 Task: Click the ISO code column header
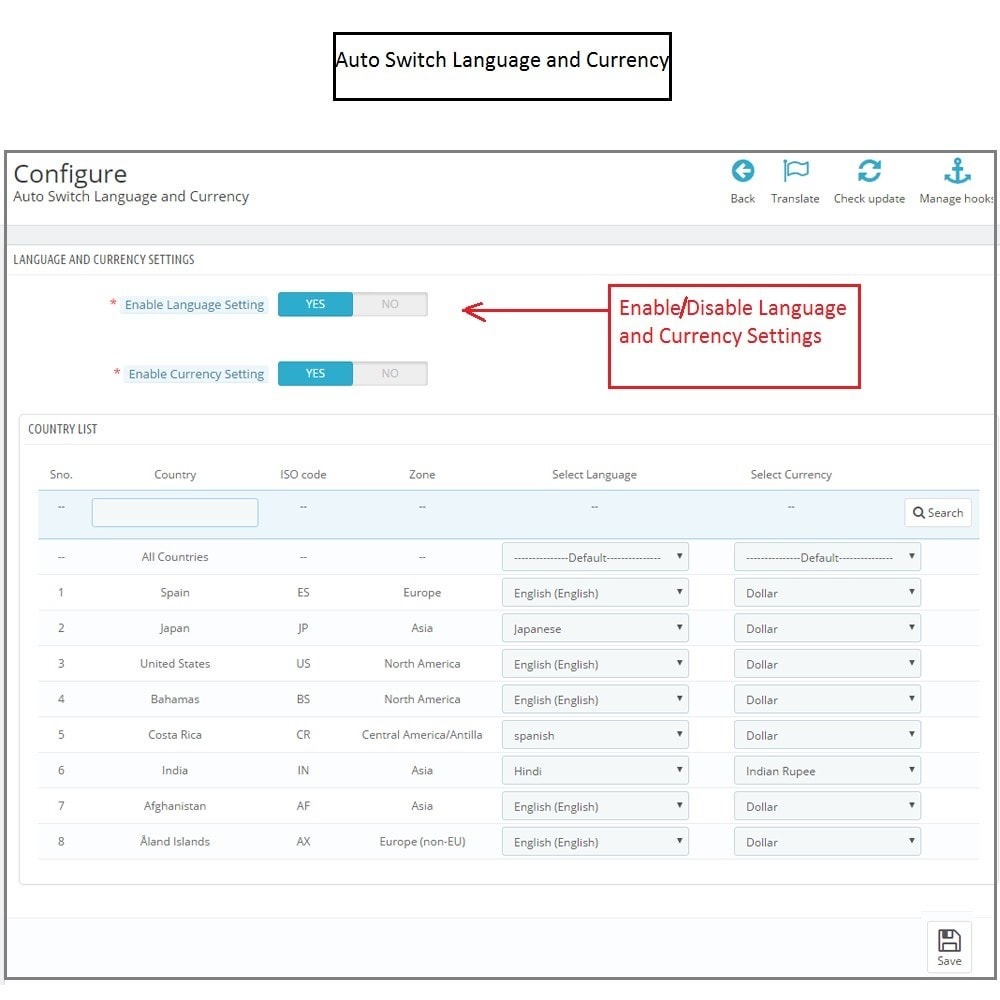(303, 474)
